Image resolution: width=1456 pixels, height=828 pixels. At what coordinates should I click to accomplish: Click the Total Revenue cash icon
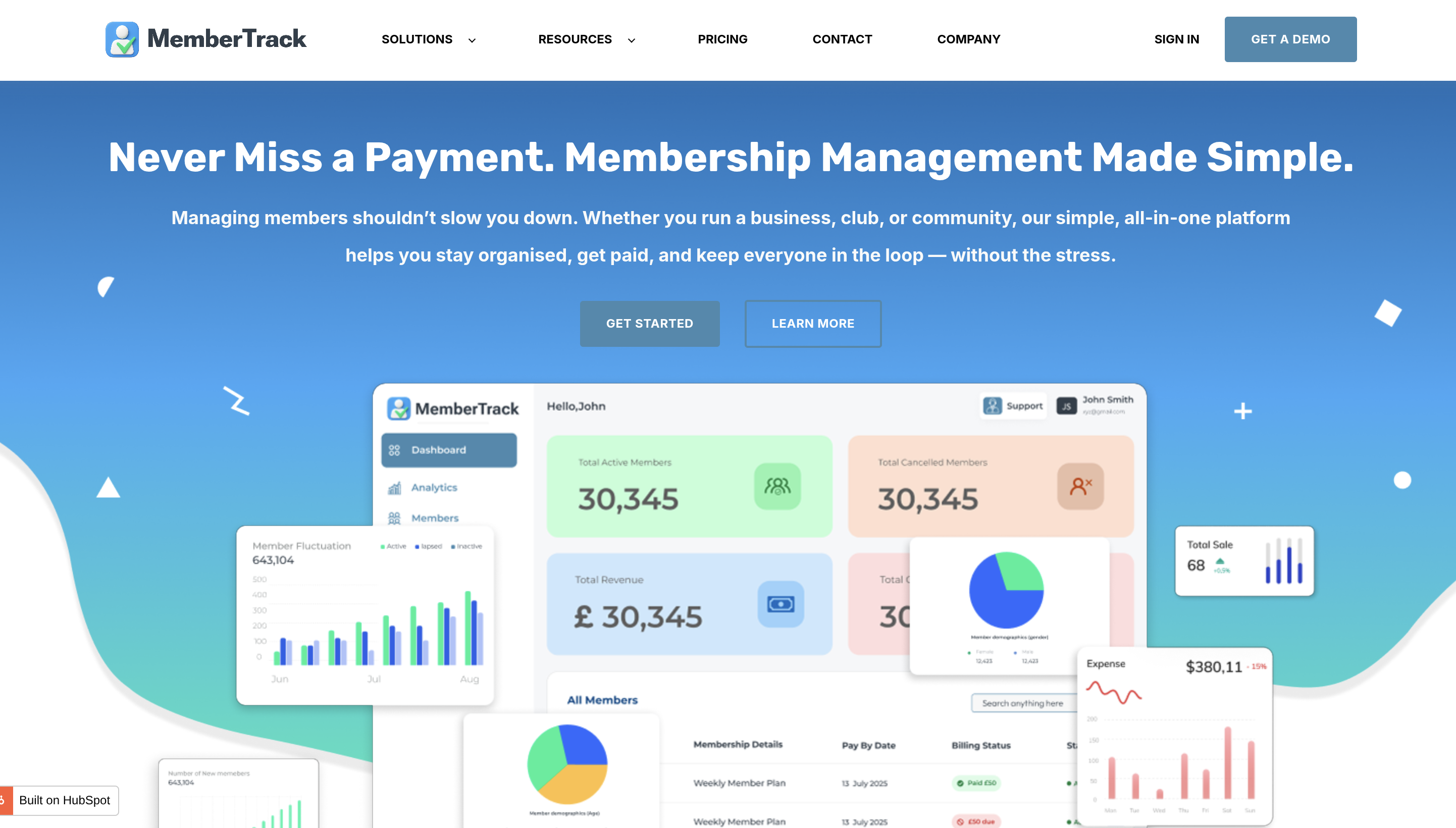781,604
